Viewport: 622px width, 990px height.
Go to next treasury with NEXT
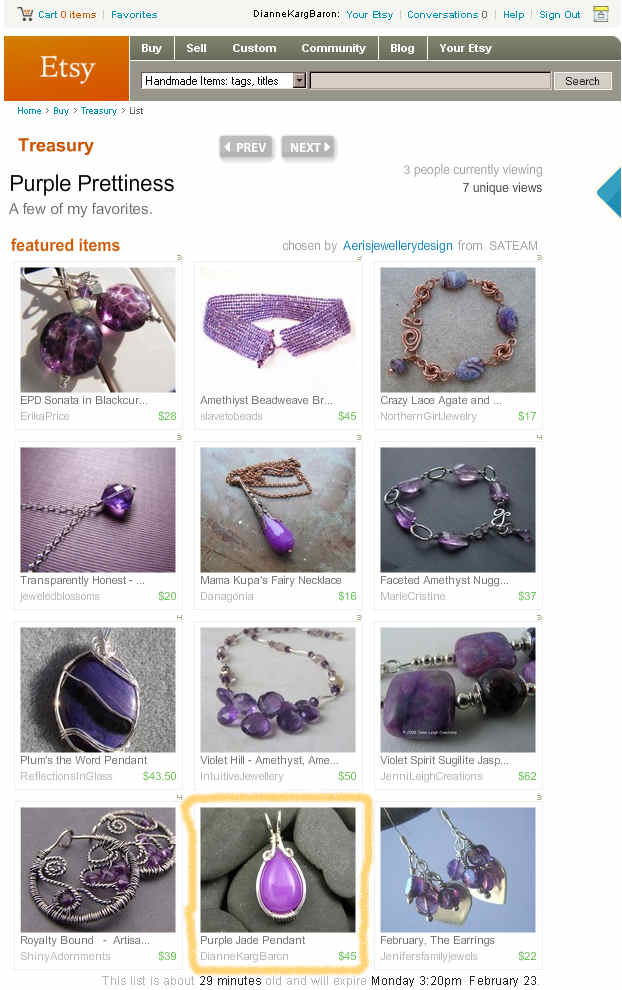(308, 148)
